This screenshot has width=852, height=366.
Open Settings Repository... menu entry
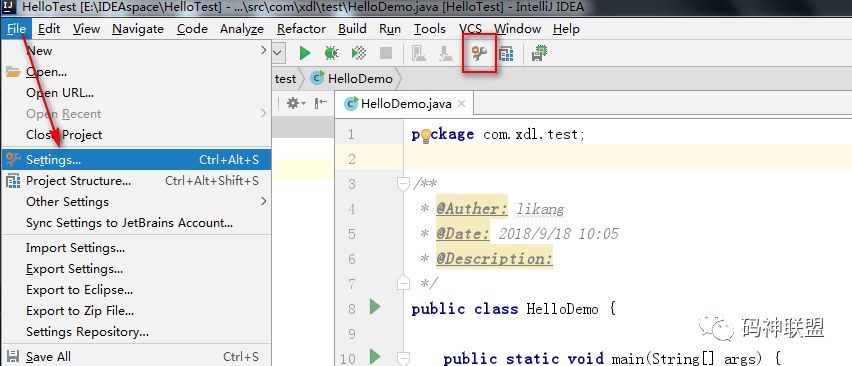(136, 332)
